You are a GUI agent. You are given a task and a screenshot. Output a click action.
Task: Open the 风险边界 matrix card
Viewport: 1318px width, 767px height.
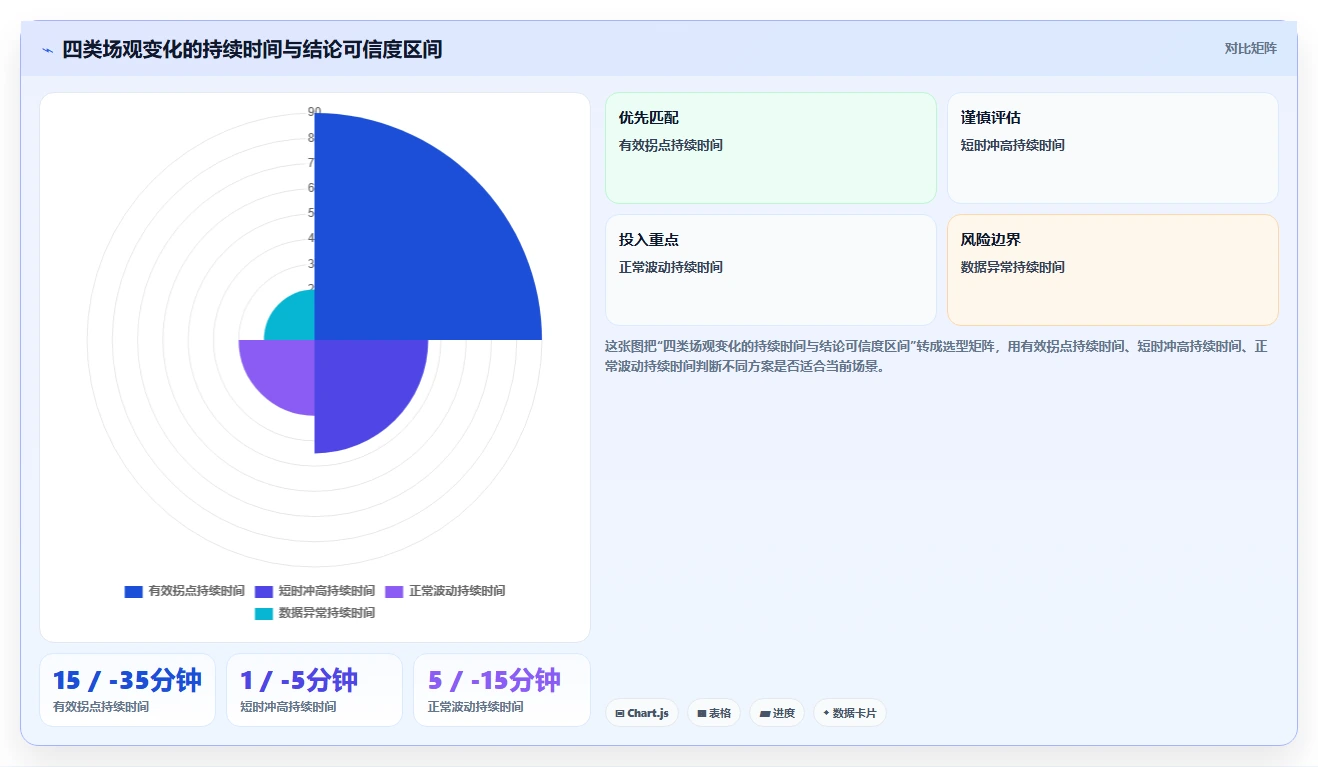pyautogui.click(x=1113, y=270)
